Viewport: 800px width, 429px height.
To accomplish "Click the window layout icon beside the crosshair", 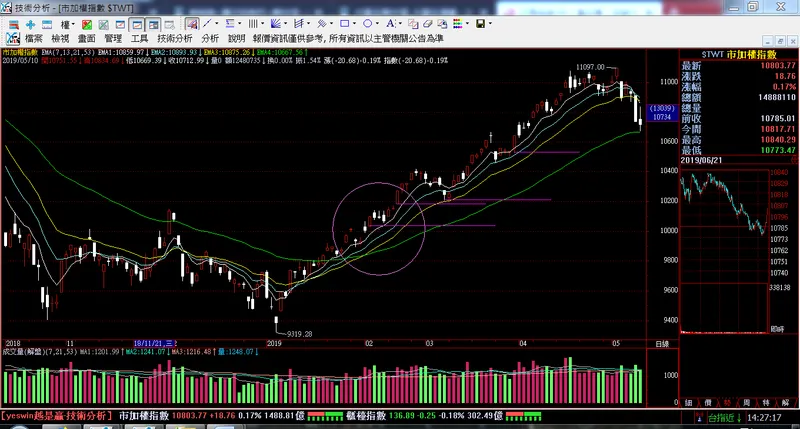I will tap(47, 24).
